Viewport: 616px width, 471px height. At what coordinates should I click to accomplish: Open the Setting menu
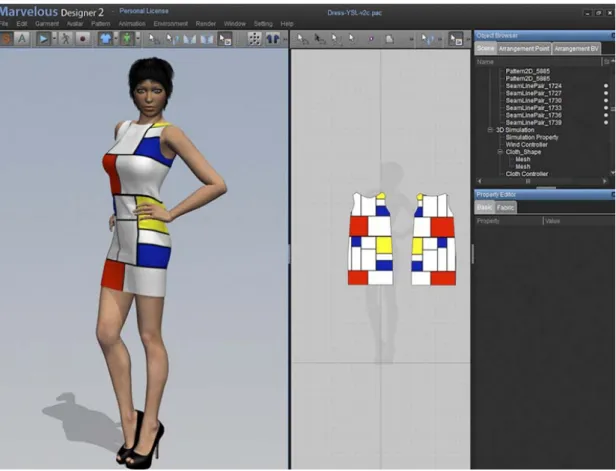point(263,24)
